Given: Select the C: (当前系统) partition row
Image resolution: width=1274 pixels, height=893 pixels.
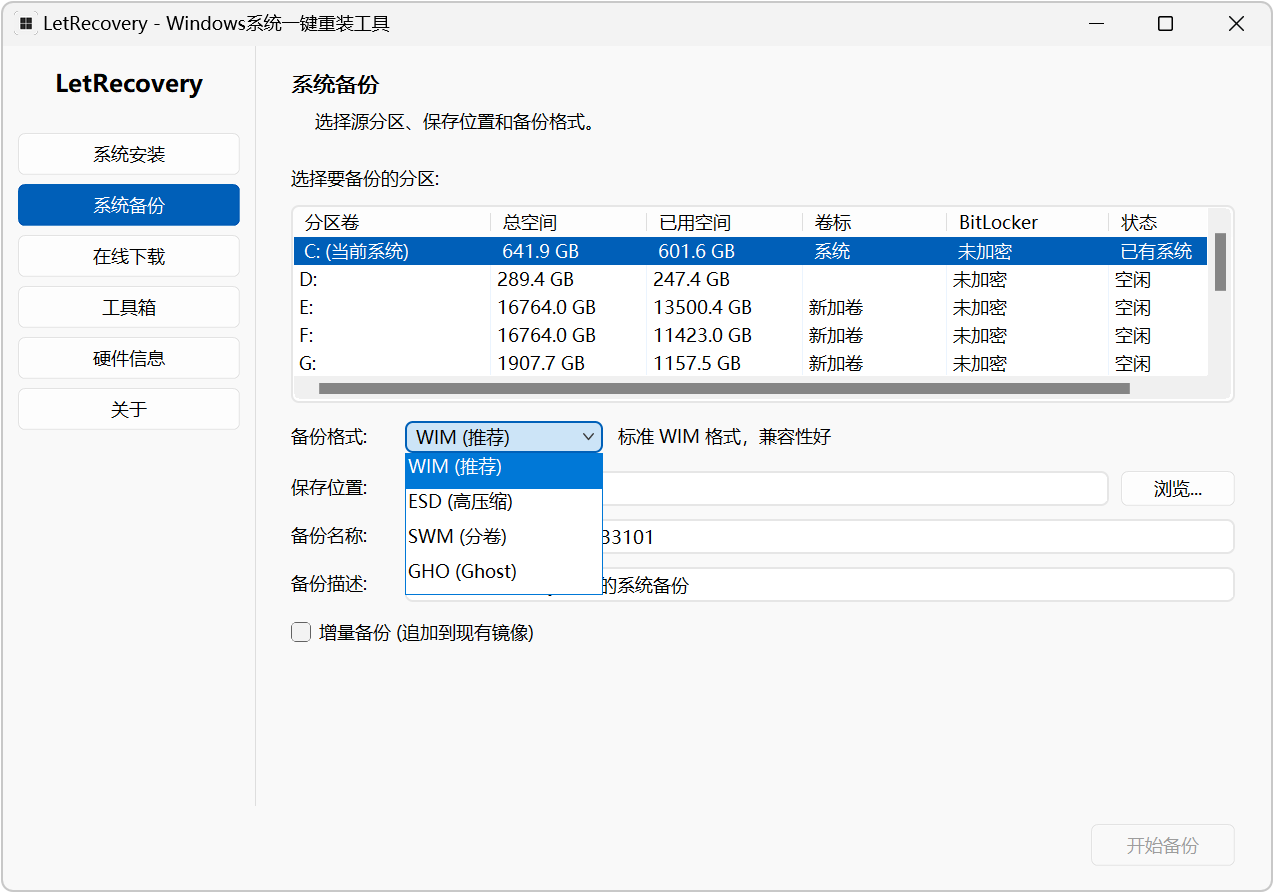Looking at the screenshot, I should coord(750,251).
